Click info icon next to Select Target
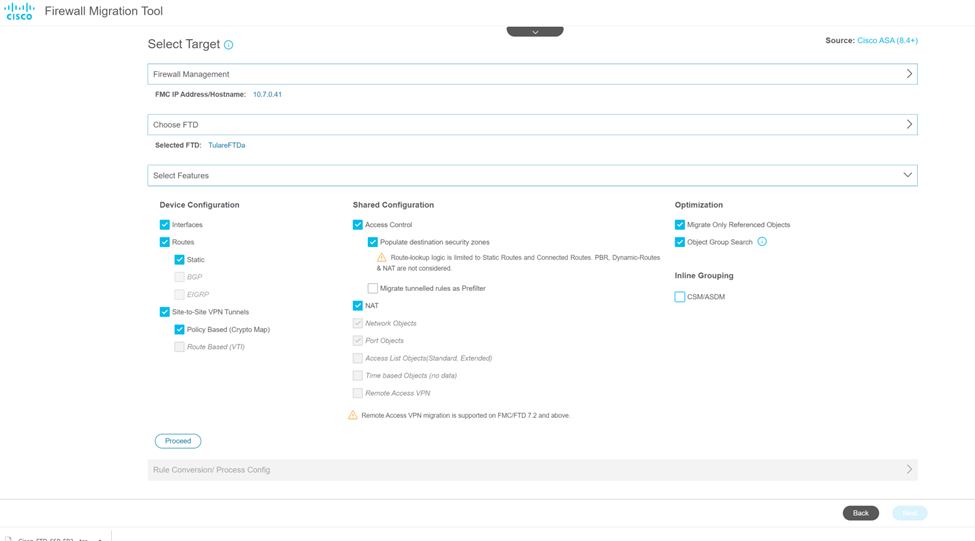The width and height of the screenshot is (975, 541). (229, 45)
